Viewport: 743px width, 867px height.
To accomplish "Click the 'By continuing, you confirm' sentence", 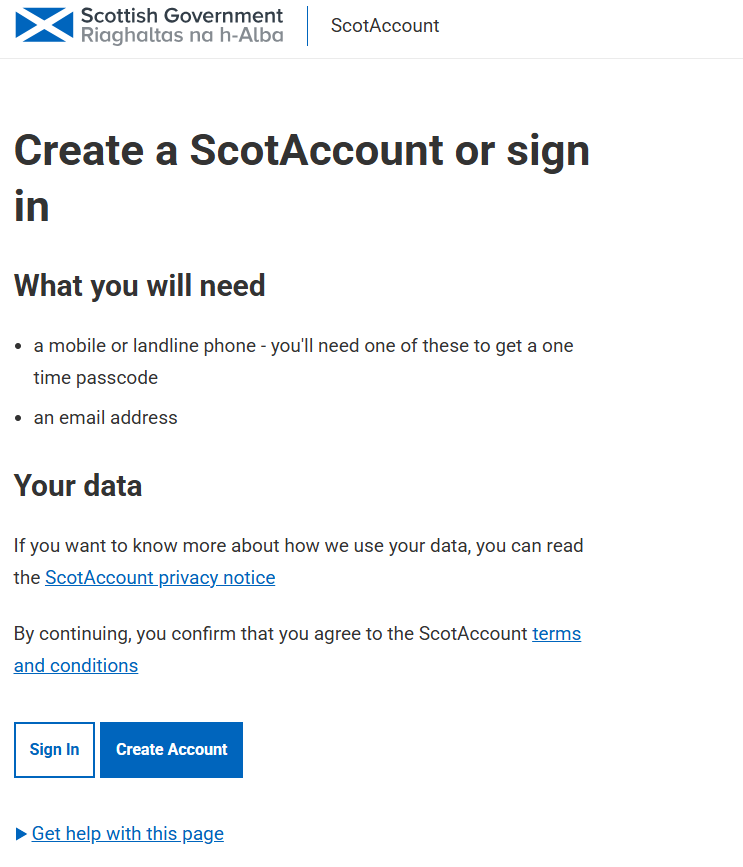I will (x=297, y=649).
